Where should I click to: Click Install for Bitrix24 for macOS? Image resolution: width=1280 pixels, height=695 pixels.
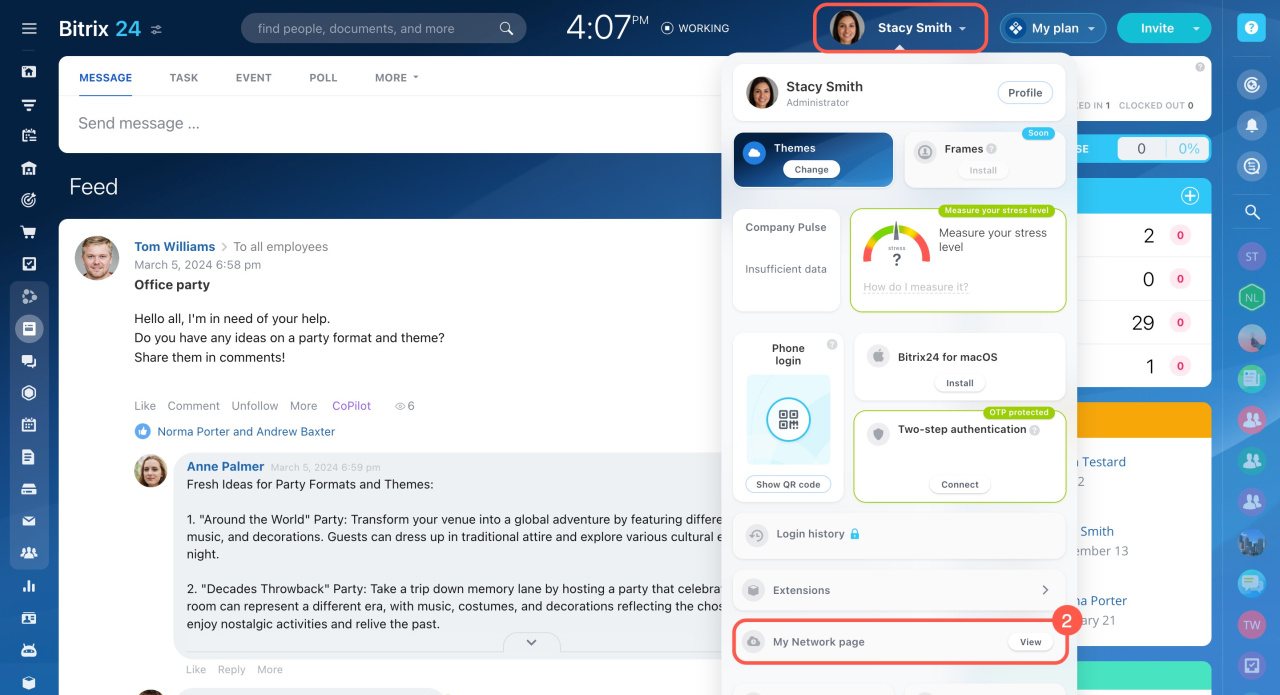coord(960,383)
